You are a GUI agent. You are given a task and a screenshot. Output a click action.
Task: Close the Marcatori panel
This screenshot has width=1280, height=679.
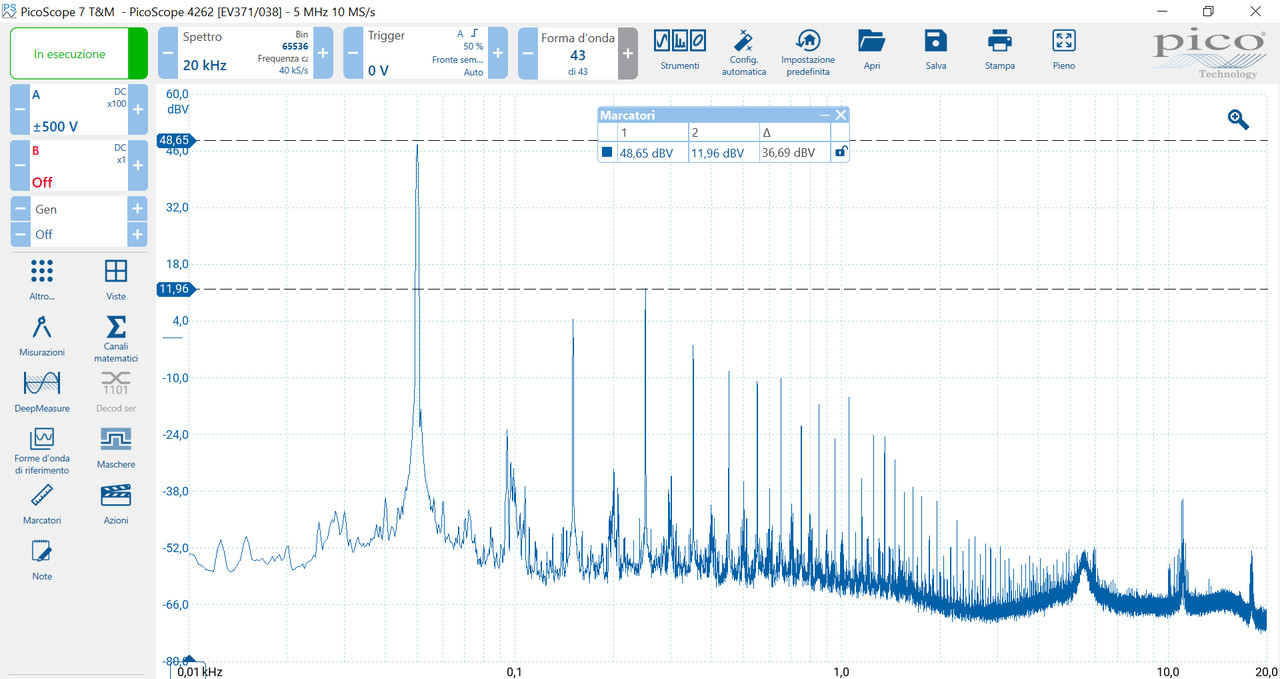(841, 115)
